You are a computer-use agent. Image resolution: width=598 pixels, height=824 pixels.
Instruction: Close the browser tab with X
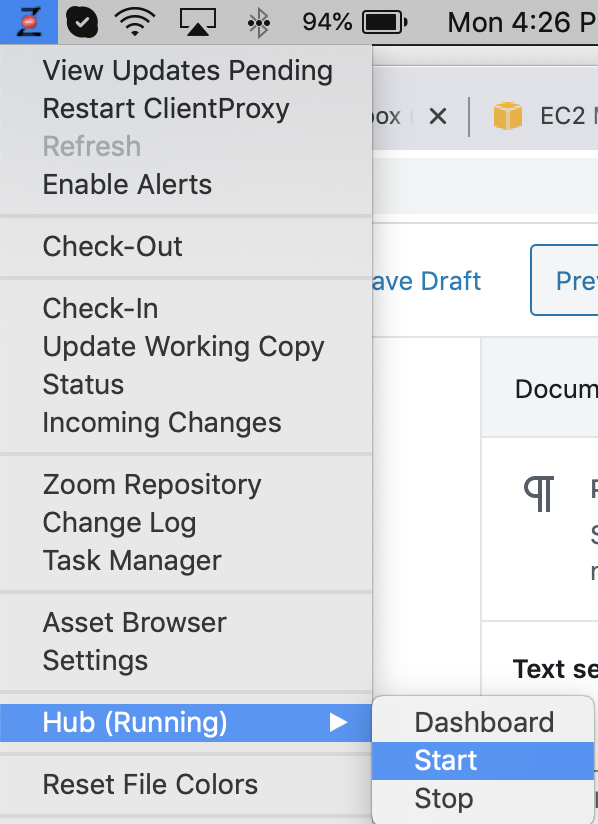coord(438,116)
